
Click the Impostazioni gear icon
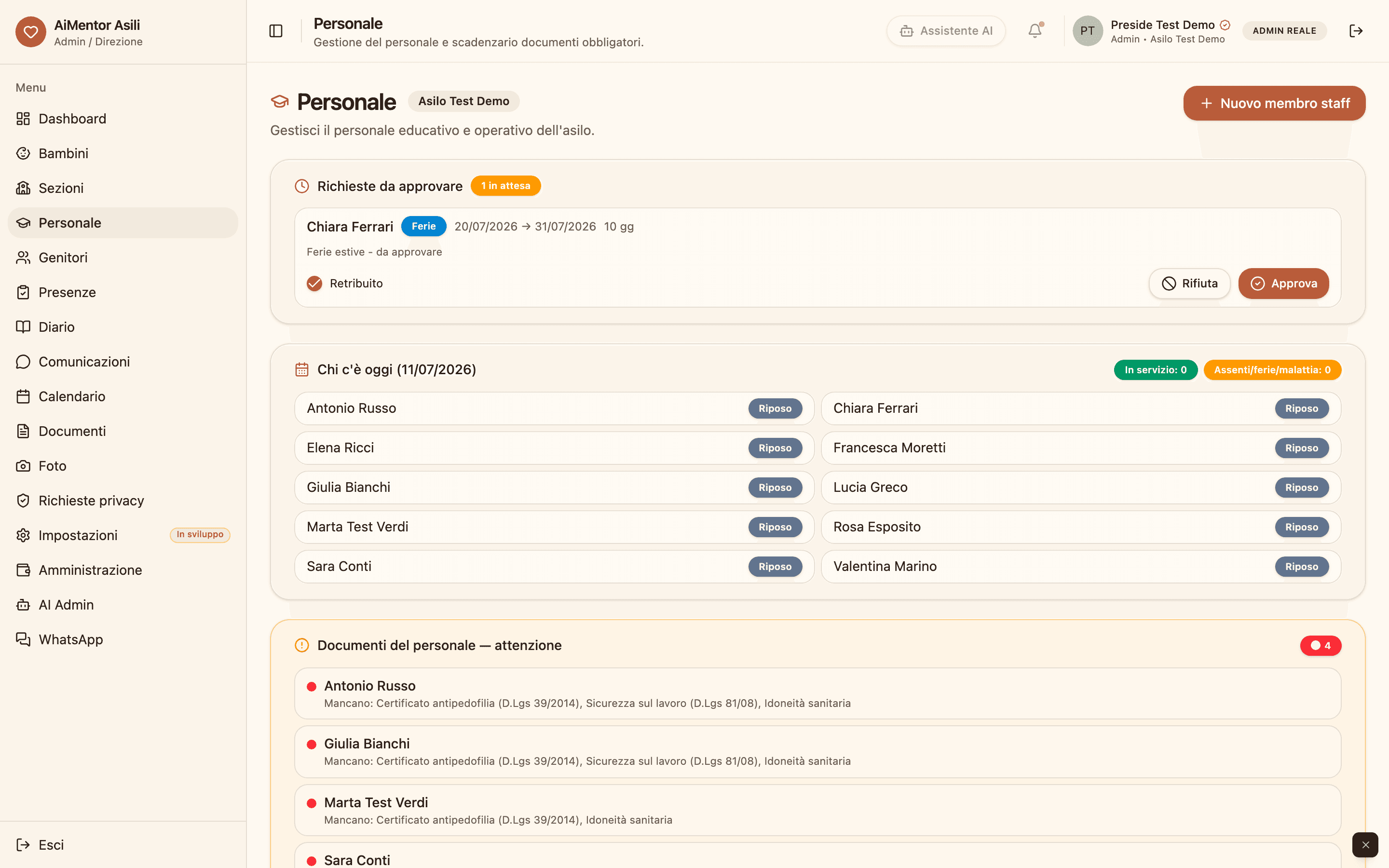point(23,536)
